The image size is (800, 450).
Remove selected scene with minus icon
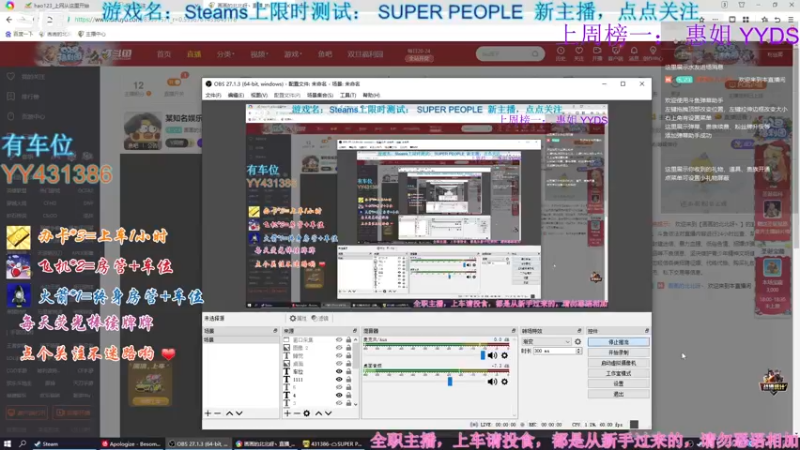217,413
